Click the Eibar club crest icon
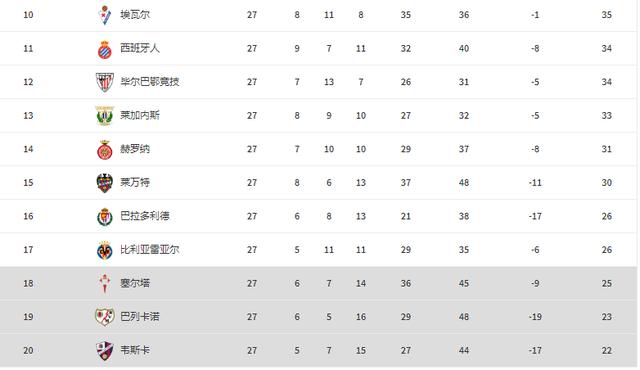This screenshot has height=370, width=640. (x=105, y=15)
